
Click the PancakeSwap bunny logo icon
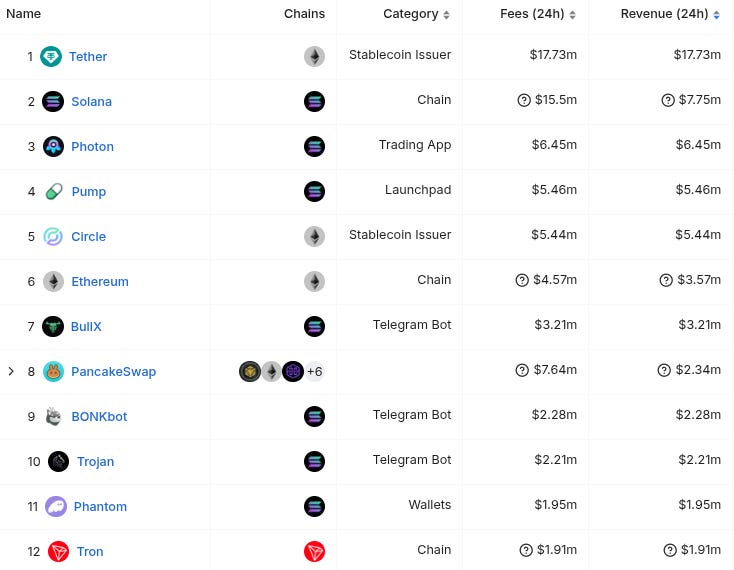(53, 372)
